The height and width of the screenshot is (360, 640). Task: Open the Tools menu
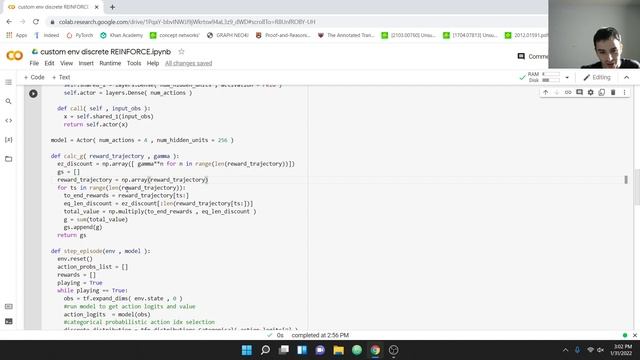tap(134, 63)
